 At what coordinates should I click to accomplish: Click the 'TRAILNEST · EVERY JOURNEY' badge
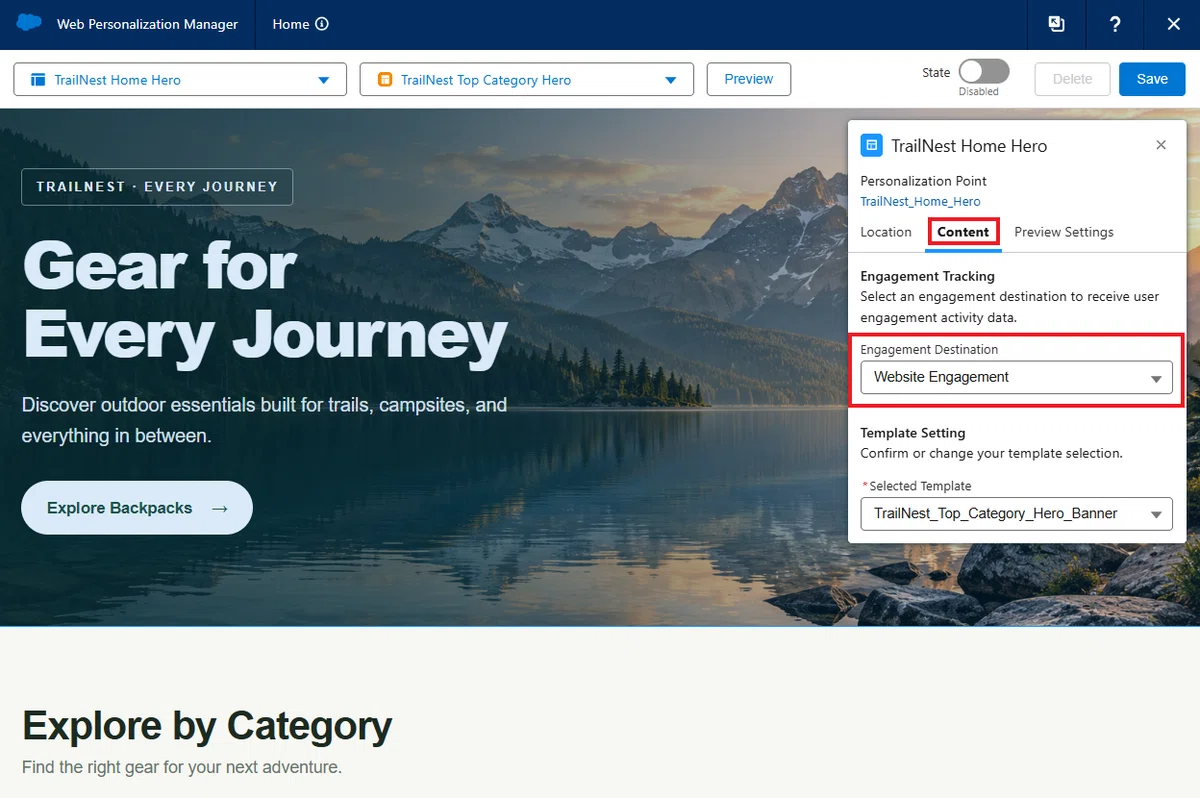point(157,187)
